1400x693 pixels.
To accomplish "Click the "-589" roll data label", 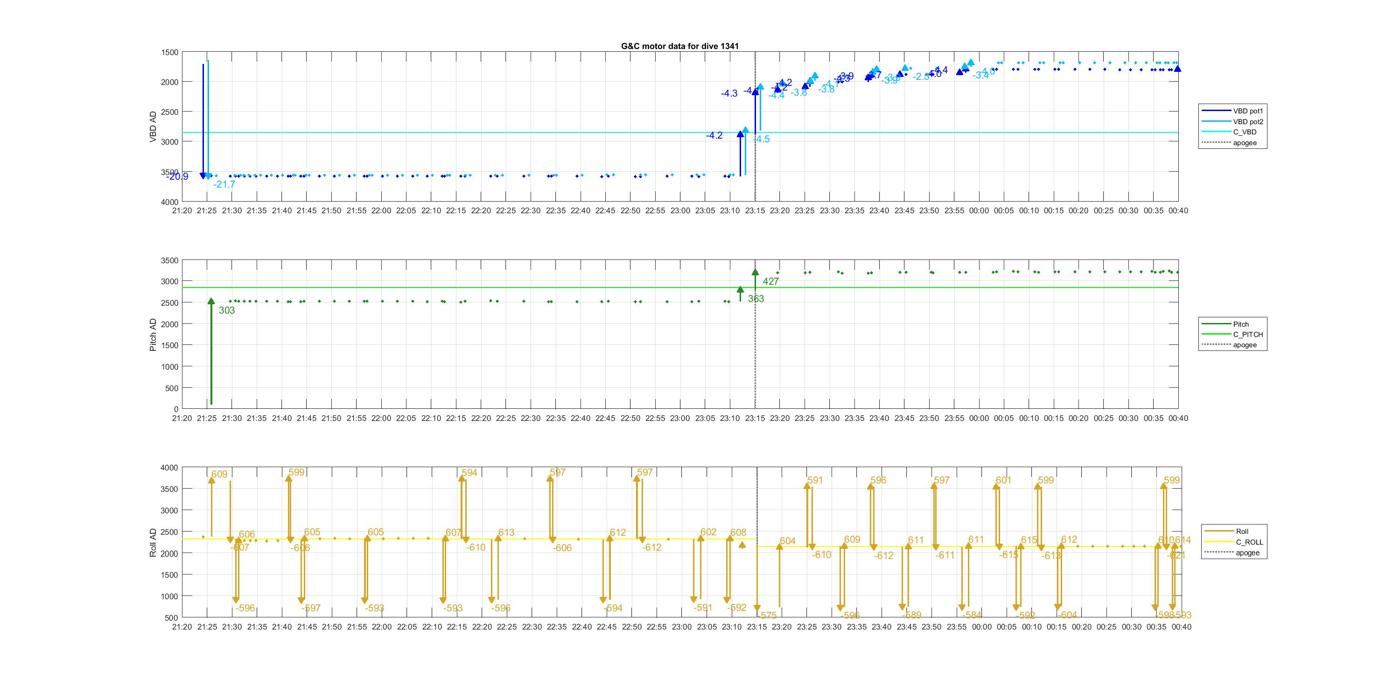I will point(912,615).
